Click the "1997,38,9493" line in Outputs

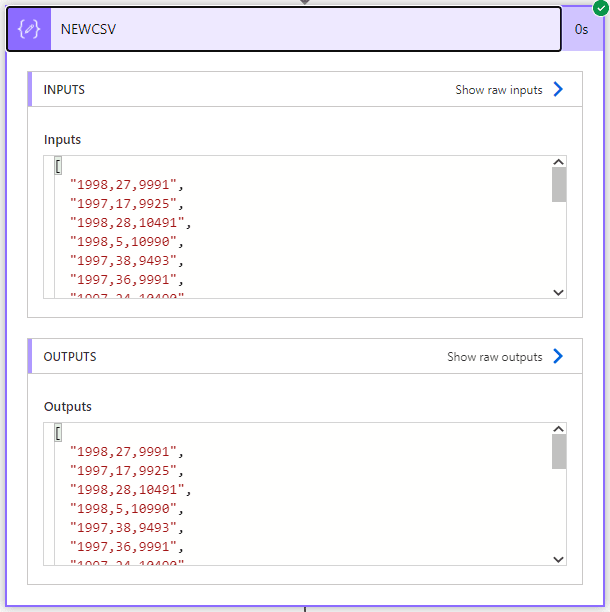tap(123, 527)
